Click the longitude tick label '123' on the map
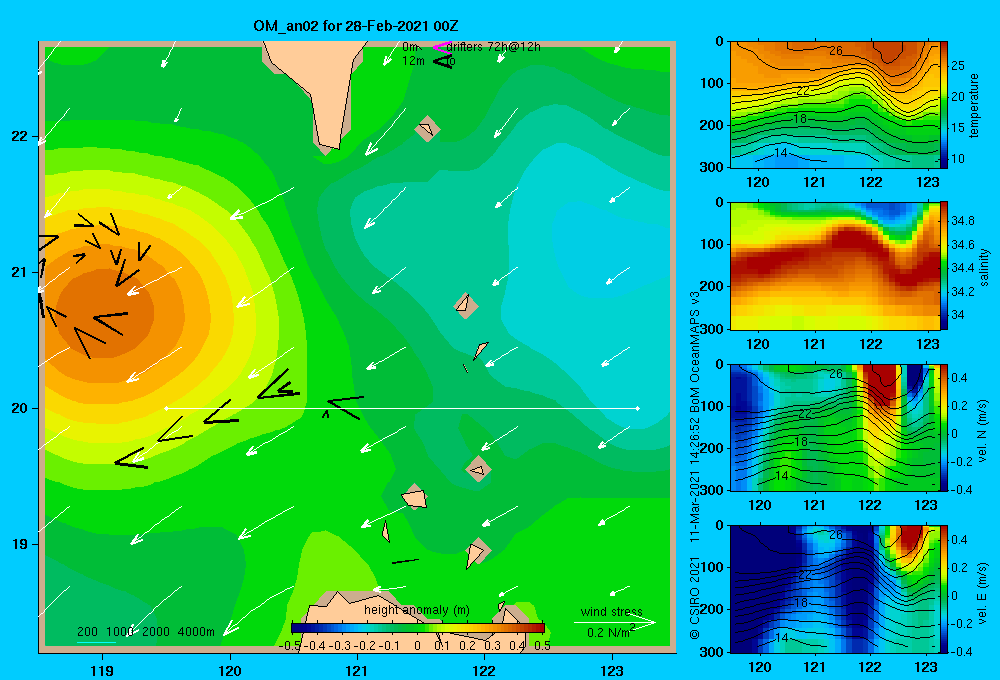 (612, 670)
